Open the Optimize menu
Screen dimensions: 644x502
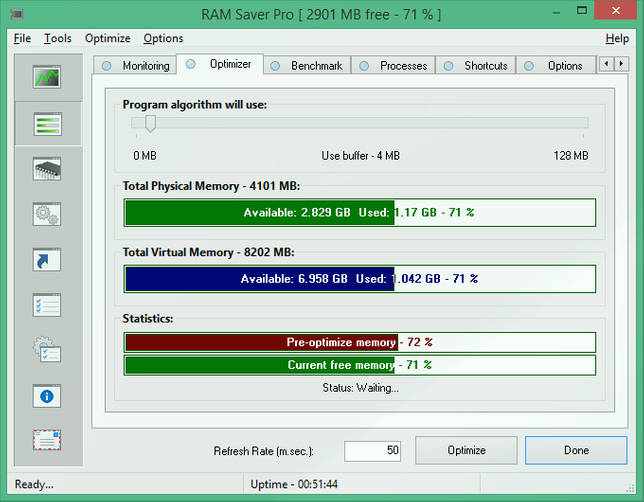point(108,38)
